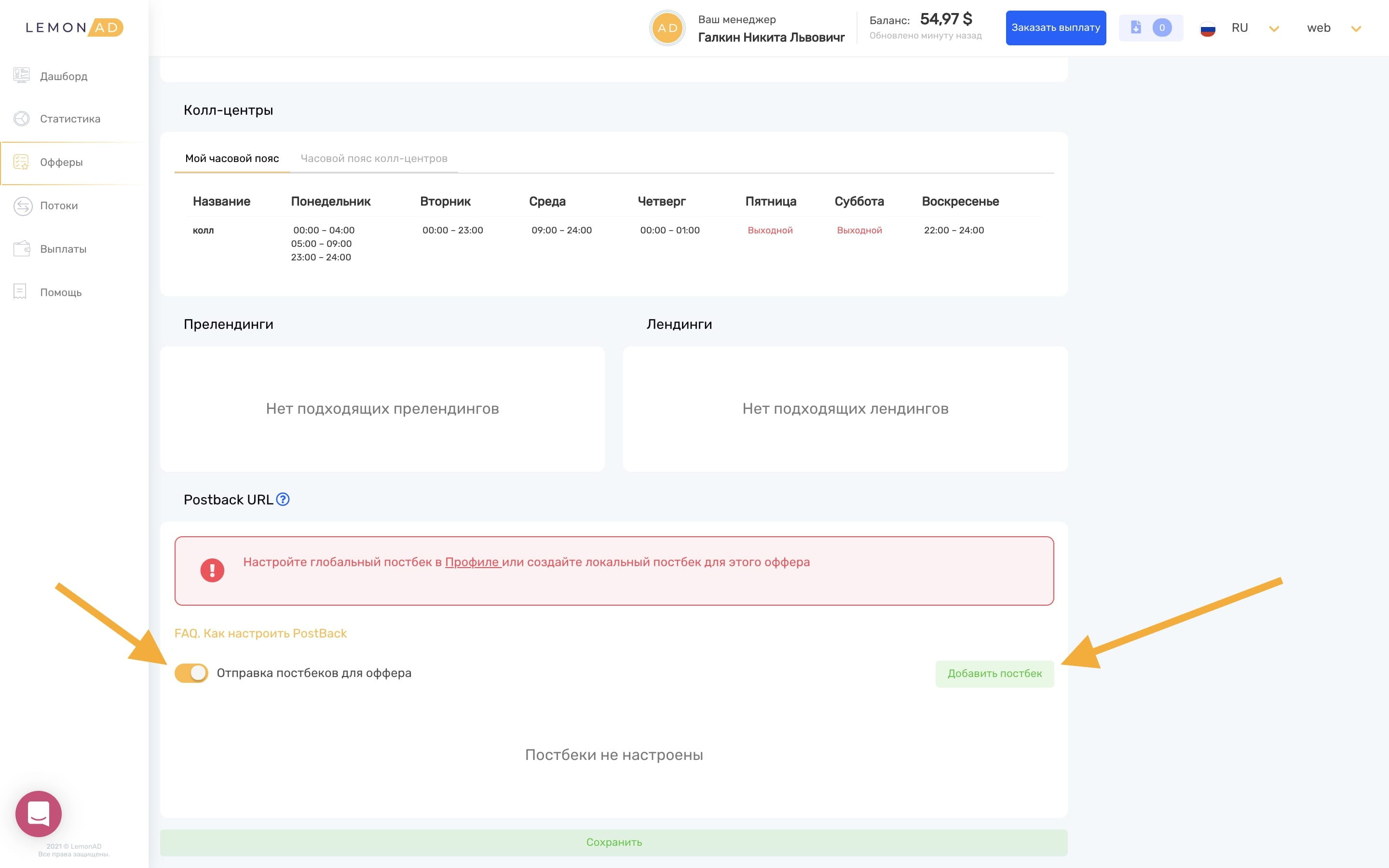Click the Postback URL question-mark icon
The height and width of the screenshot is (868, 1389).
click(283, 500)
